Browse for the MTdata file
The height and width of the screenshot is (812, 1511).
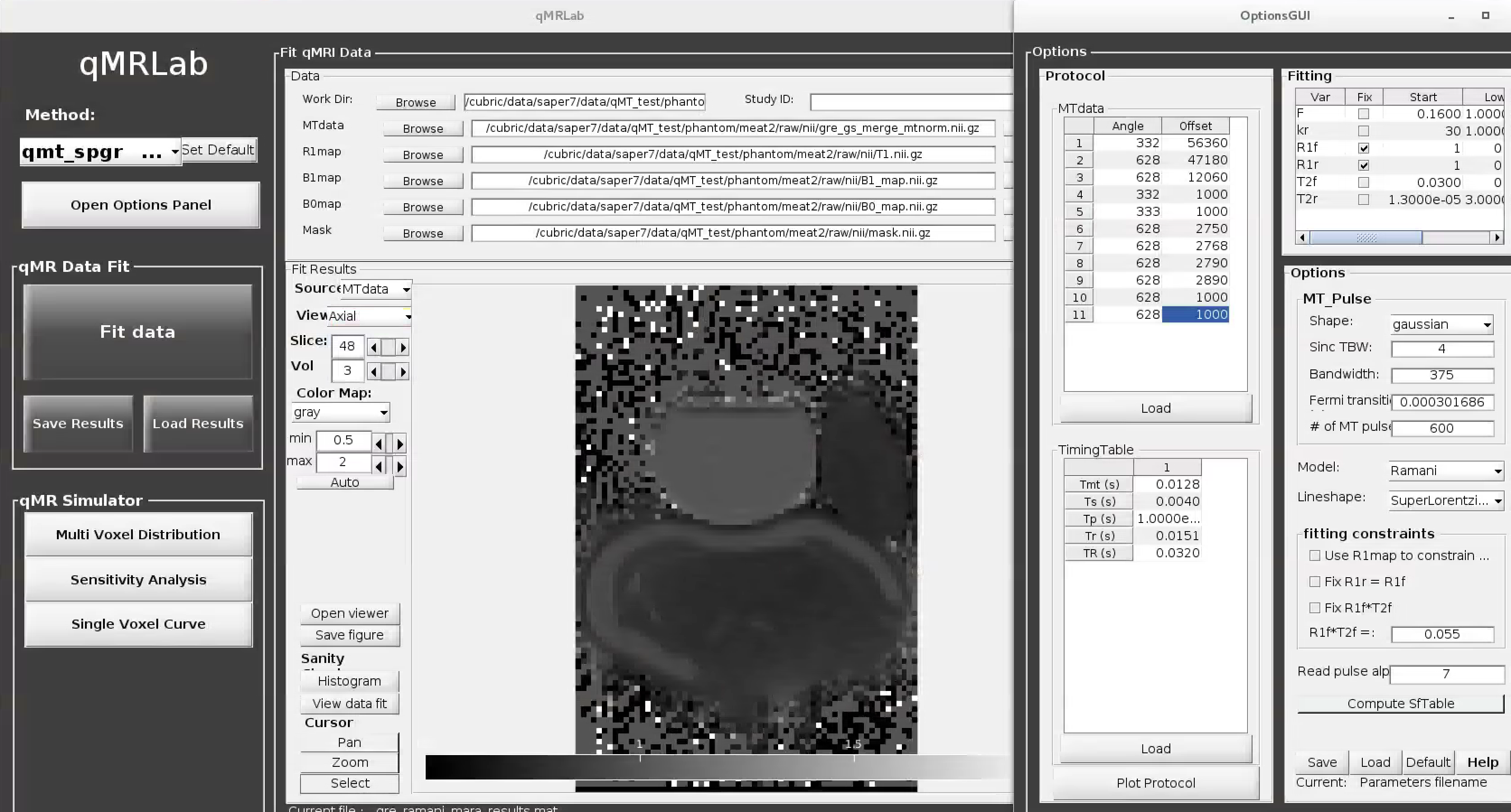click(423, 128)
